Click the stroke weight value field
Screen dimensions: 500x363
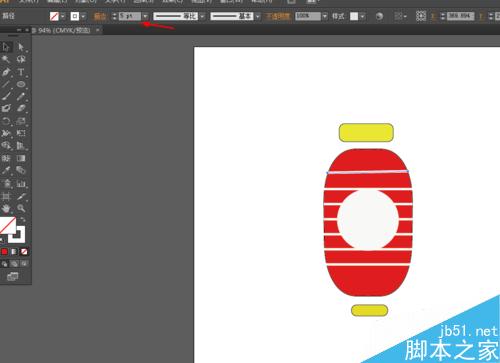(130, 16)
